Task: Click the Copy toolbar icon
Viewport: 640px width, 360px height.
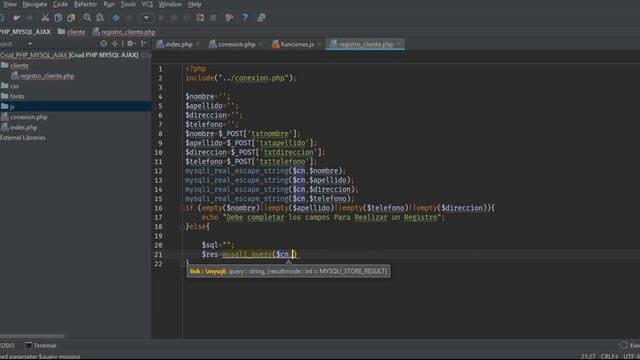Action: 58,18
